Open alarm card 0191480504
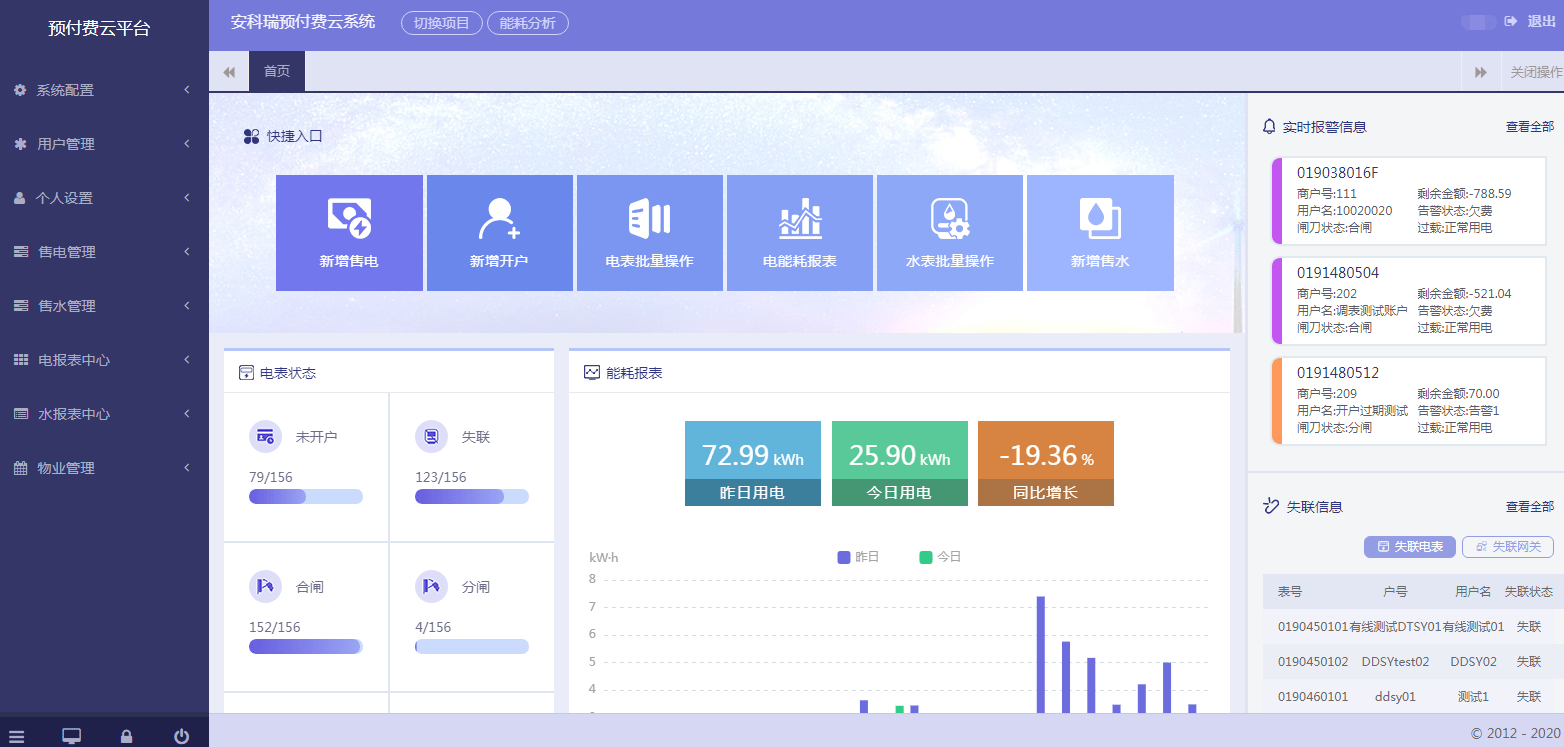 coord(1409,301)
